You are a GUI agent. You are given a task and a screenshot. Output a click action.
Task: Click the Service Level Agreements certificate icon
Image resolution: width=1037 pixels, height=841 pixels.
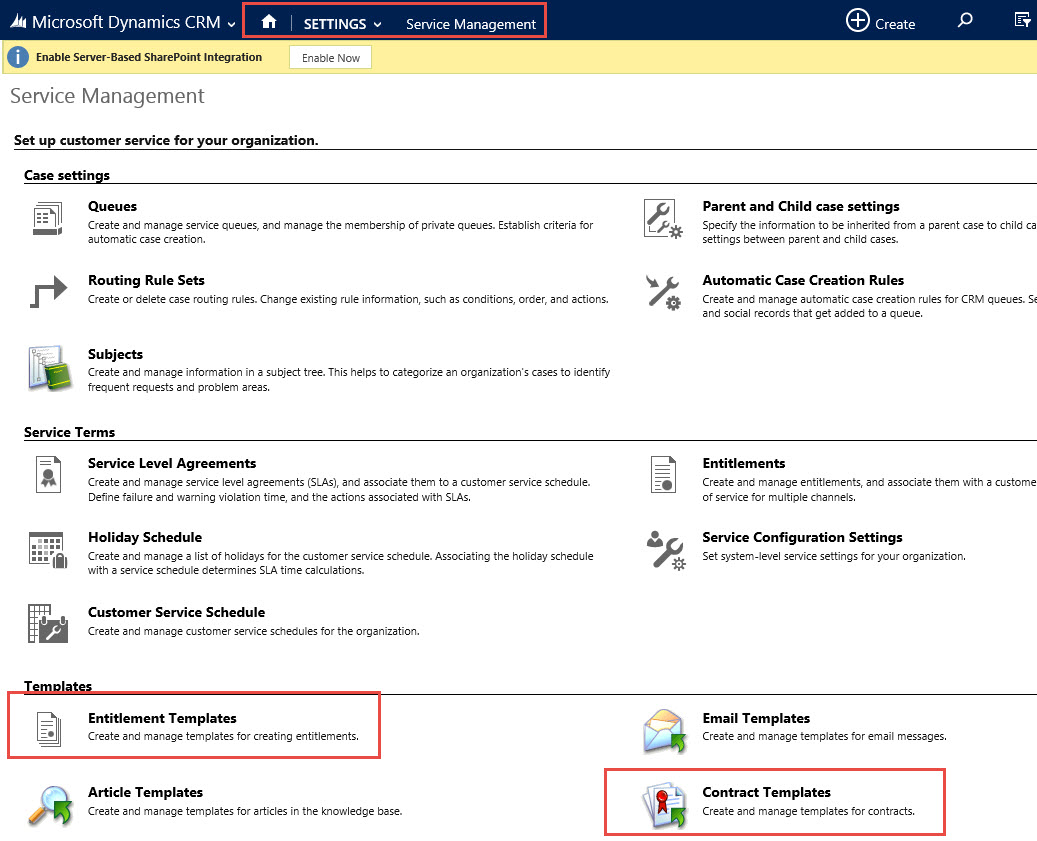click(48, 476)
